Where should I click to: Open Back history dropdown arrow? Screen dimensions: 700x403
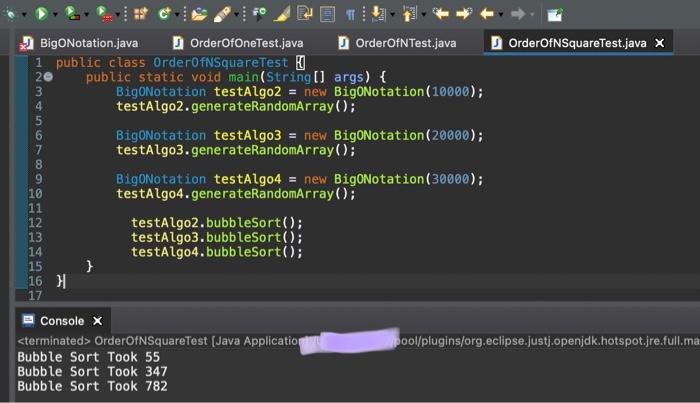click(x=500, y=15)
